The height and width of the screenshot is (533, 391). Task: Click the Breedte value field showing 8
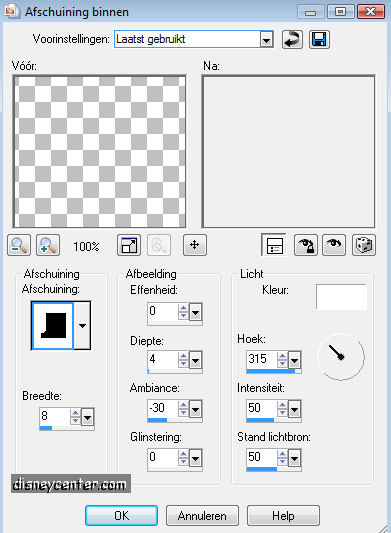click(55, 416)
